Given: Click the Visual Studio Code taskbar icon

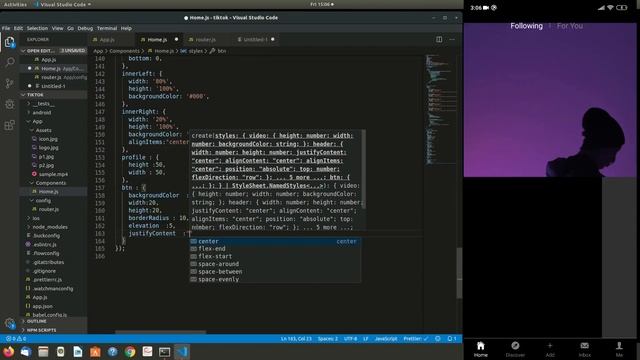Looking at the screenshot, I should tap(182, 351).
